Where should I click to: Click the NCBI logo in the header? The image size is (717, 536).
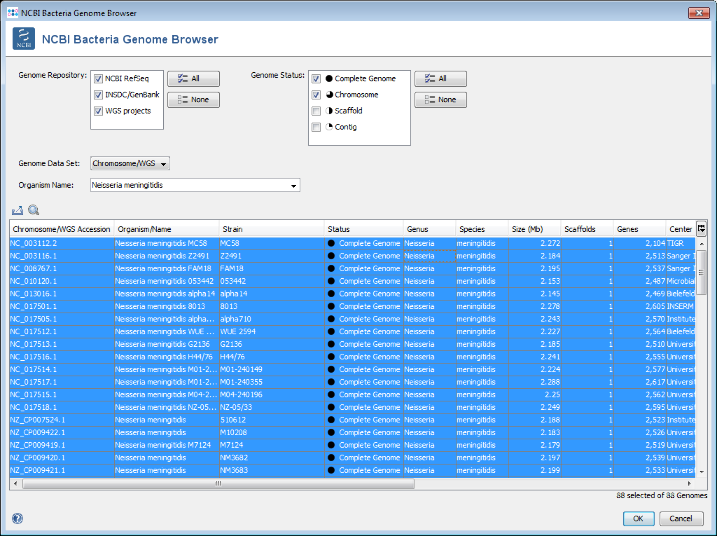(x=24, y=40)
